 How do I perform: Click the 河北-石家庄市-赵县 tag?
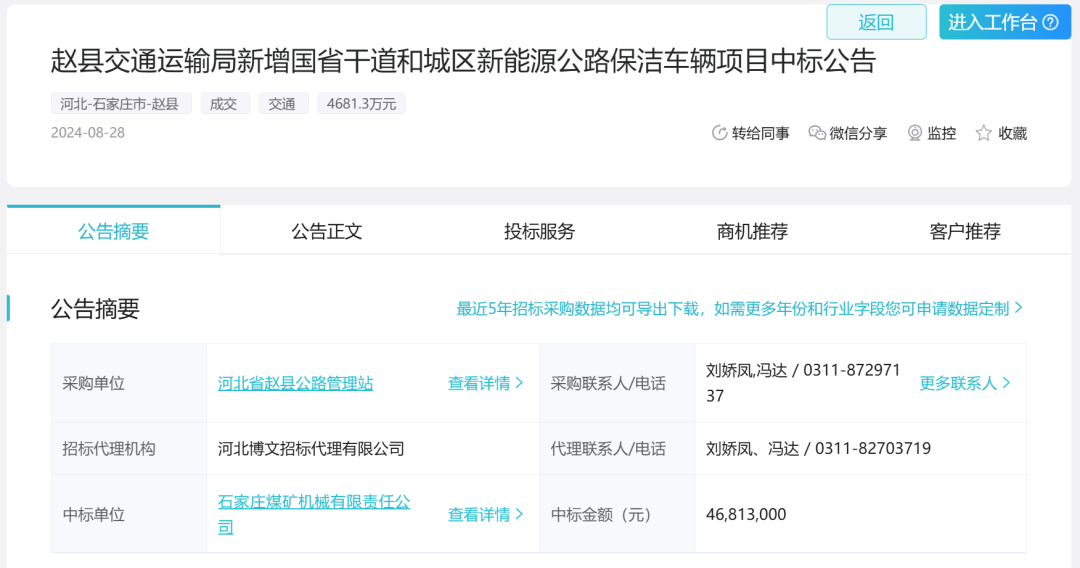(x=121, y=104)
